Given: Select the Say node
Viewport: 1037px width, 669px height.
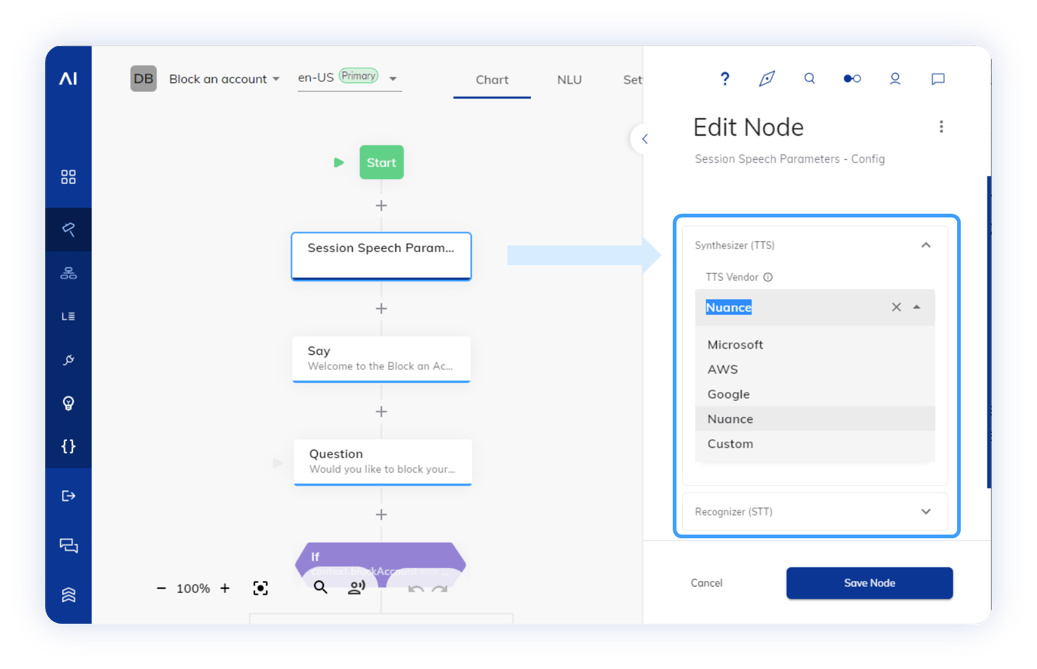Looking at the screenshot, I should click(382, 359).
